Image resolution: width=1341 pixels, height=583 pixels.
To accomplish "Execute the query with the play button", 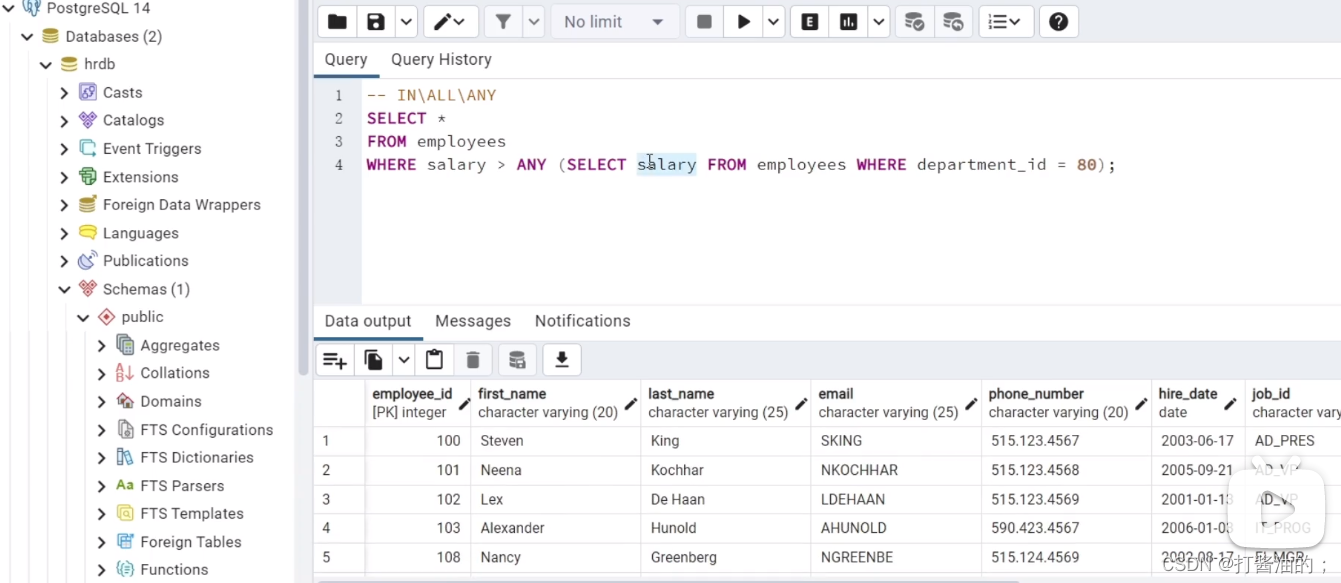I will tap(743, 22).
